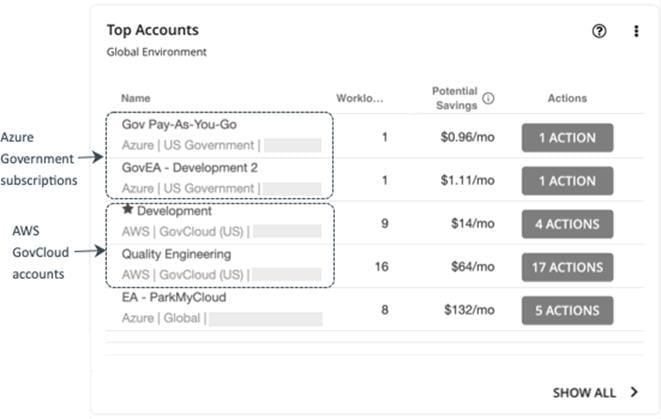Open the EA - ParkMyCloud account
This screenshot has height=419, width=661.
point(174,297)
